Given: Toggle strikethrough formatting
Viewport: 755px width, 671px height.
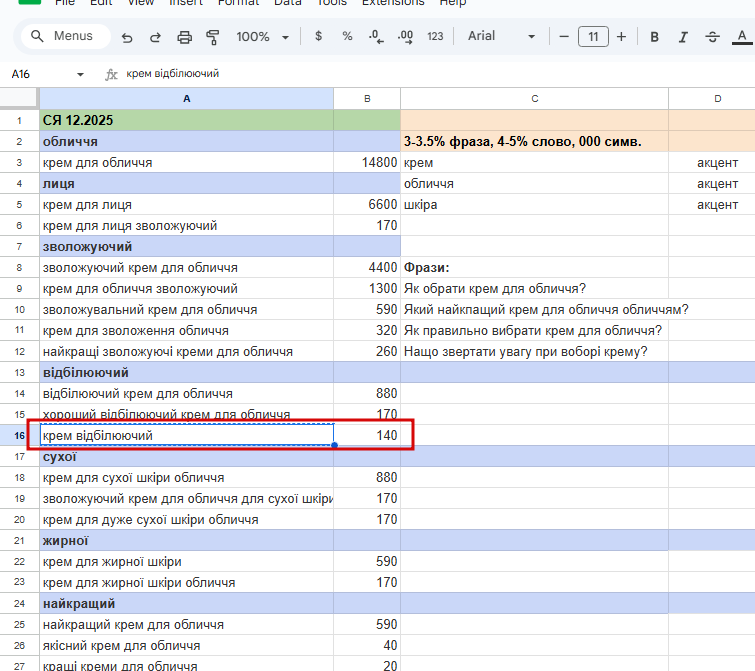Looking at the screenshot, I should tap(712, 37).
